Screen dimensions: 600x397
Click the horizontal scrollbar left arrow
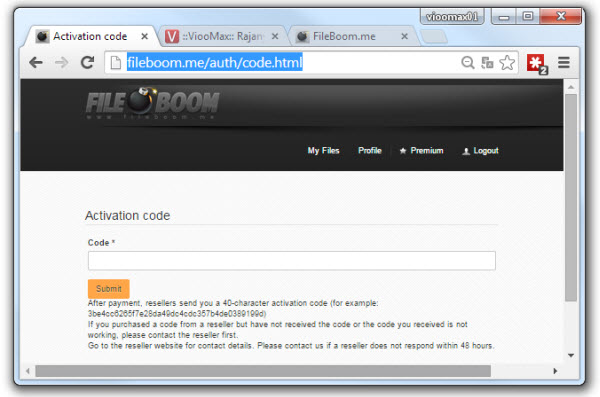coord(28,371)
